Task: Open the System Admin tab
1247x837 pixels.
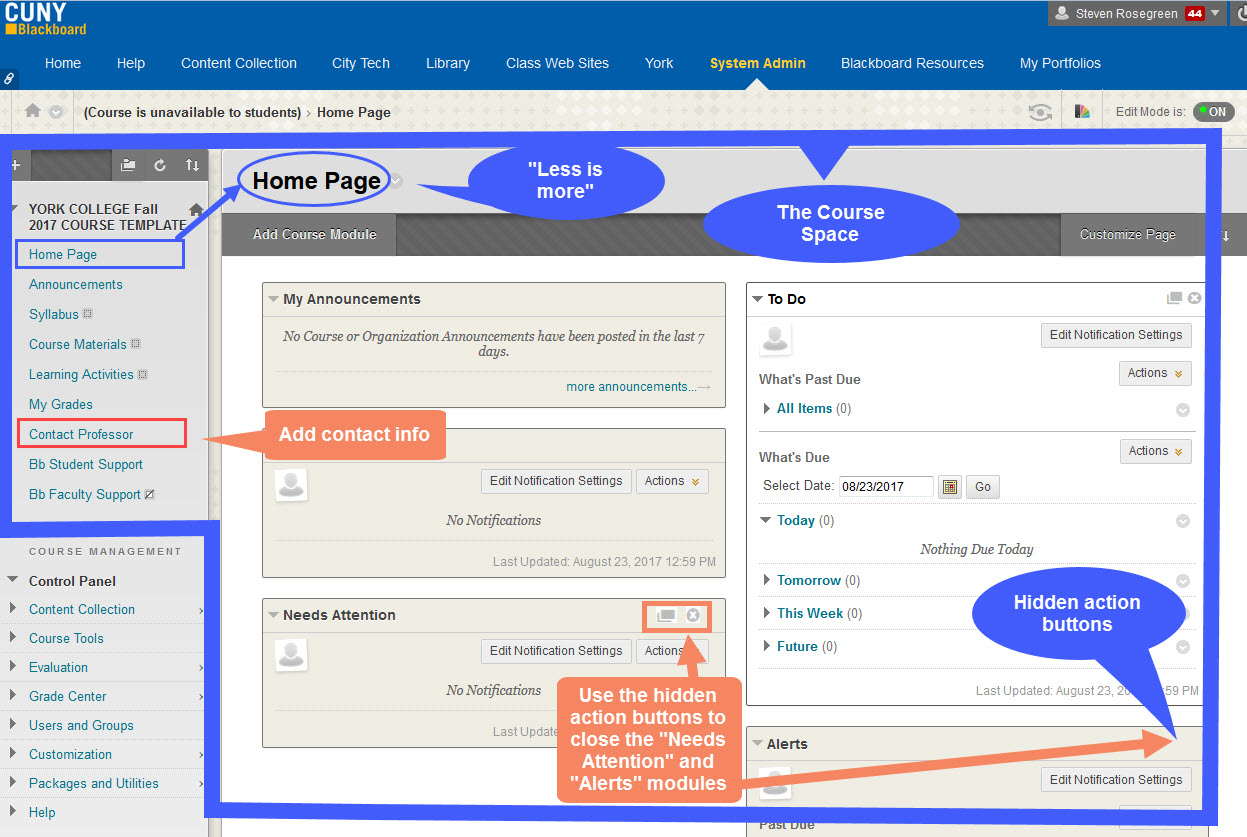Action: [757, 63]
